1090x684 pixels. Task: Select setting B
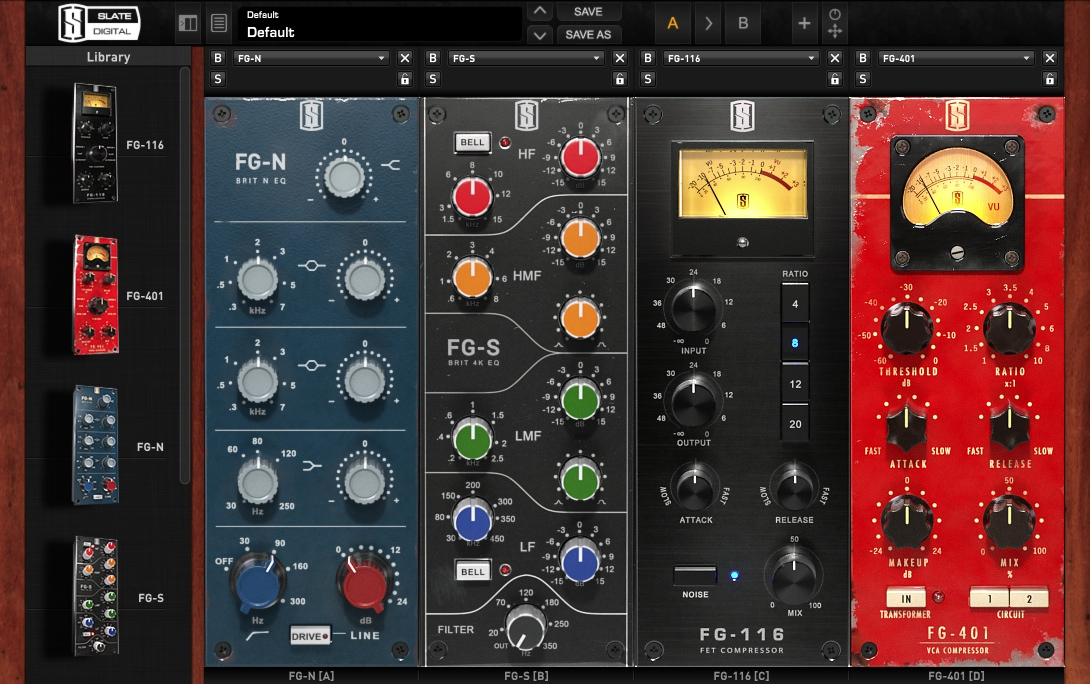[743, 23]
